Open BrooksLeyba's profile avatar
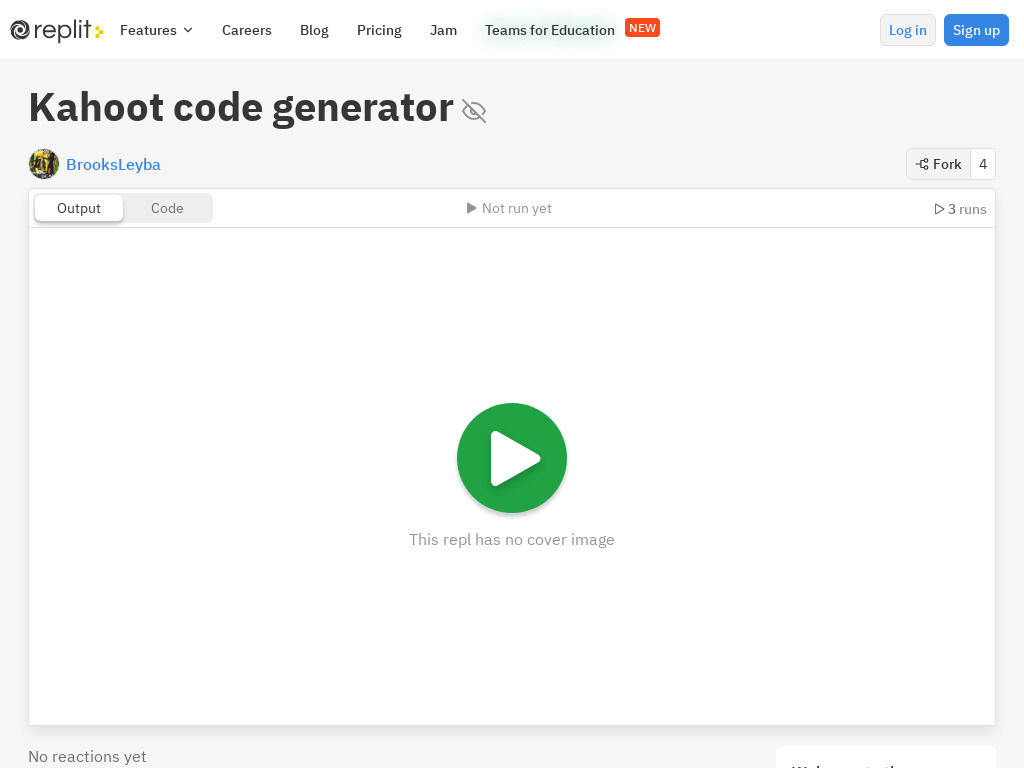 44,164
